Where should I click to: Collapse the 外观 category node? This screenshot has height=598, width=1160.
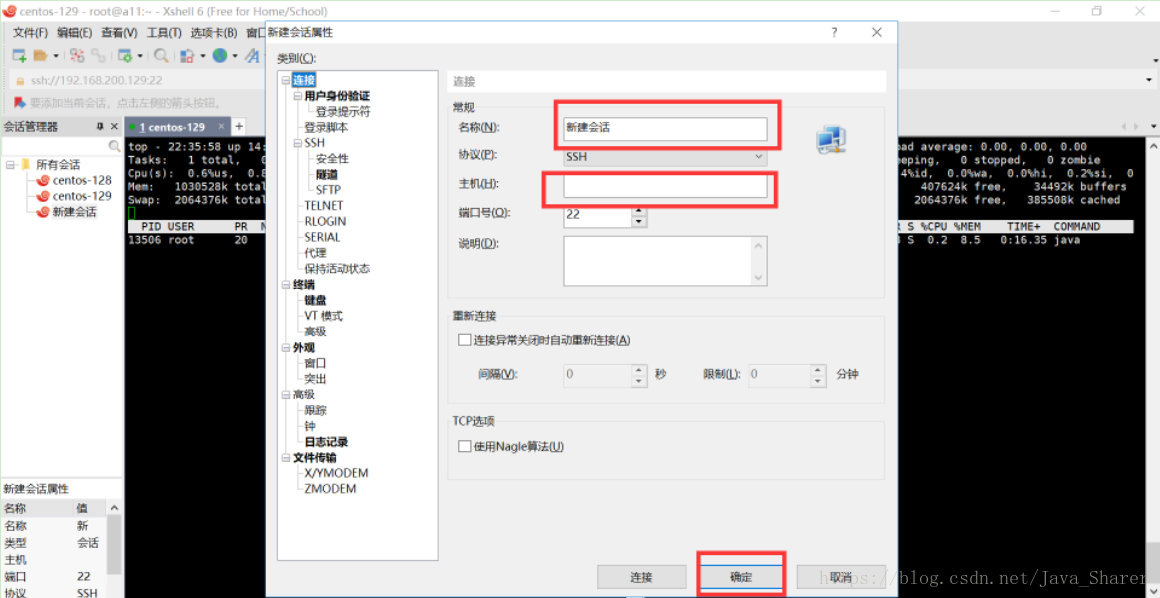pyautogui.click(x=287, y=347)
